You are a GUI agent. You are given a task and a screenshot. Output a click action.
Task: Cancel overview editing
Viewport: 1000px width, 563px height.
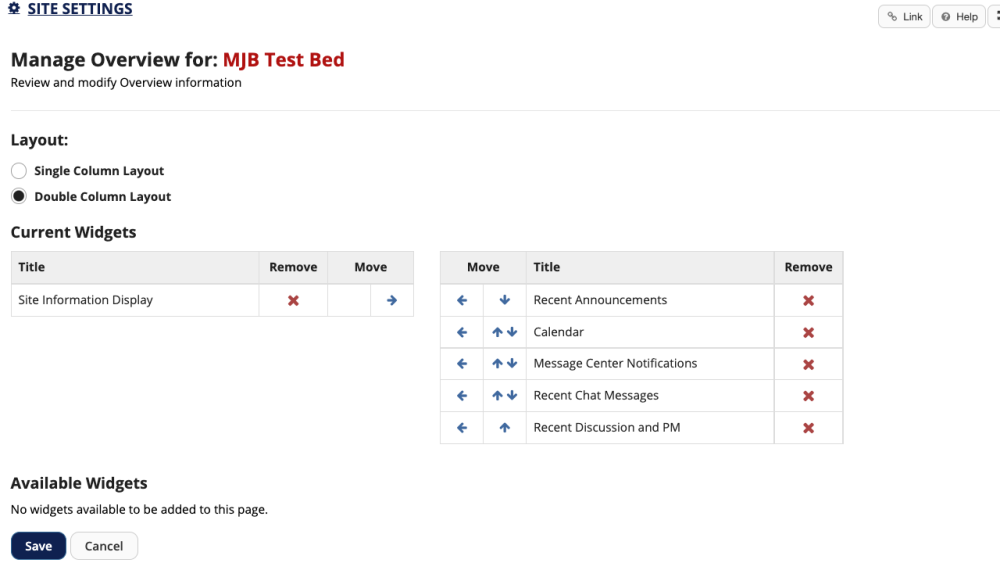tap(104, 546)
